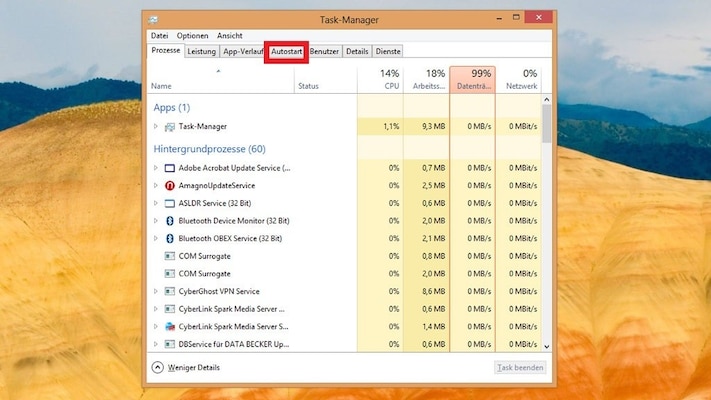The width and height of the screenshot is (711, 400).
Task: Switch to the Leistung tab
Action: pyautogui.click(x=201, y=50)
